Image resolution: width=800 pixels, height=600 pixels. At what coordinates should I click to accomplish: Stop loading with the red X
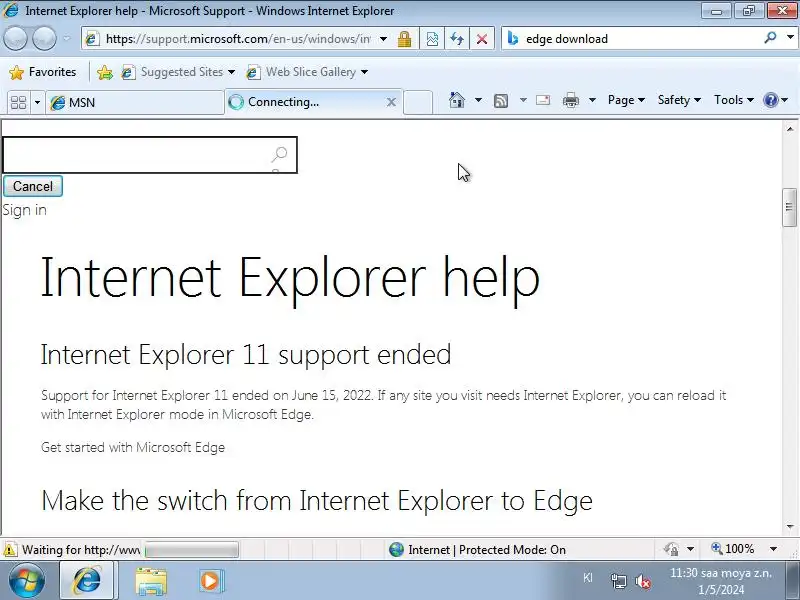[x=482, y=39]
